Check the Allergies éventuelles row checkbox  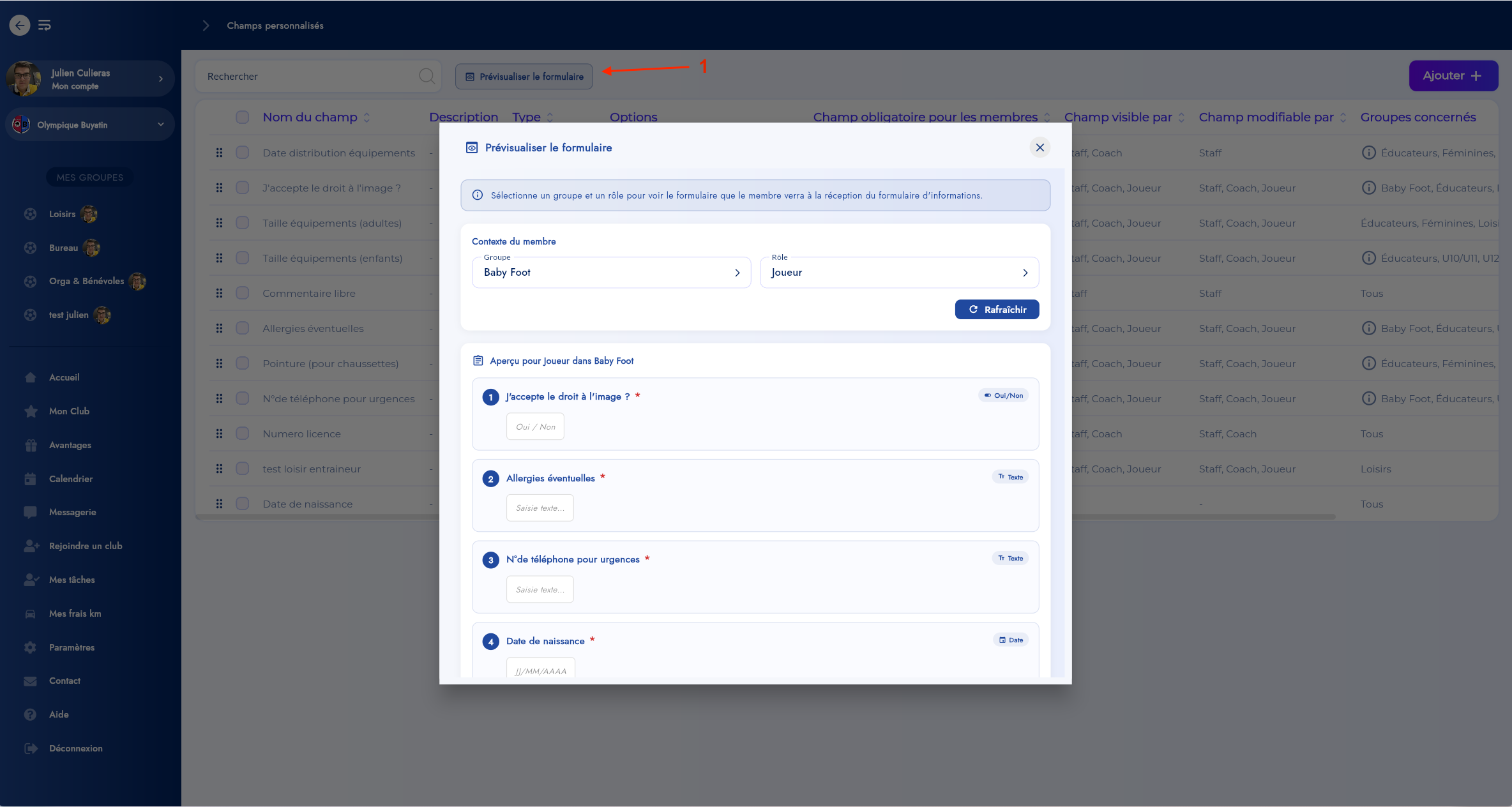pyautogui.click(x=242, y=328)
